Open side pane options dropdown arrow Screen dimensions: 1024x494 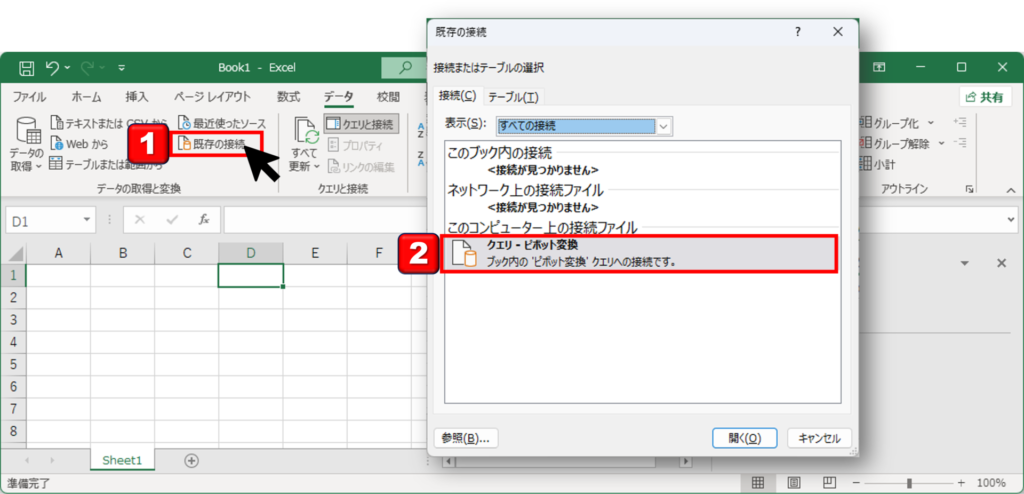964,263
